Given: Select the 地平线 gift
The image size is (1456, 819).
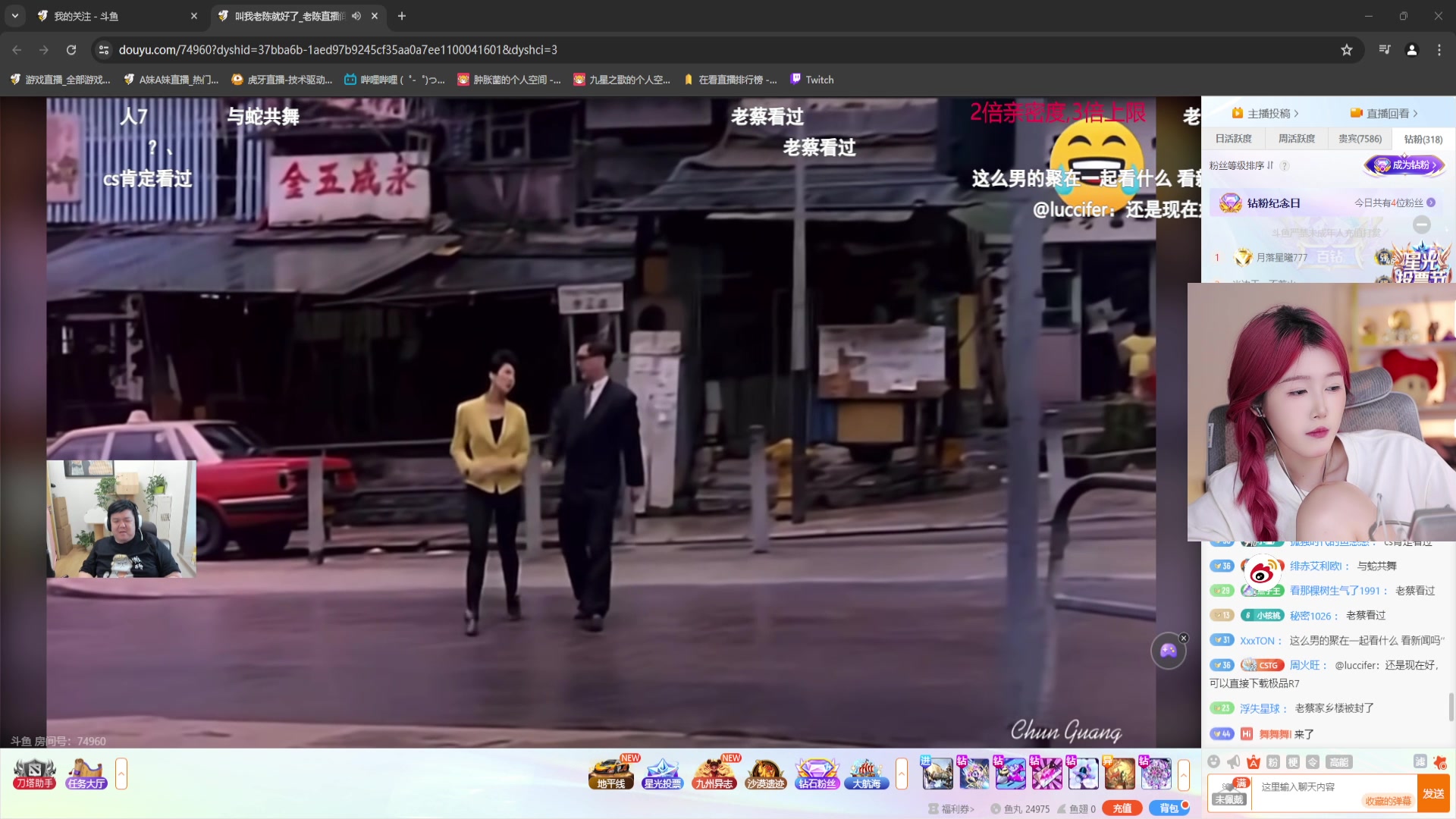Looking at the screenshot, I should coord(610,773).
